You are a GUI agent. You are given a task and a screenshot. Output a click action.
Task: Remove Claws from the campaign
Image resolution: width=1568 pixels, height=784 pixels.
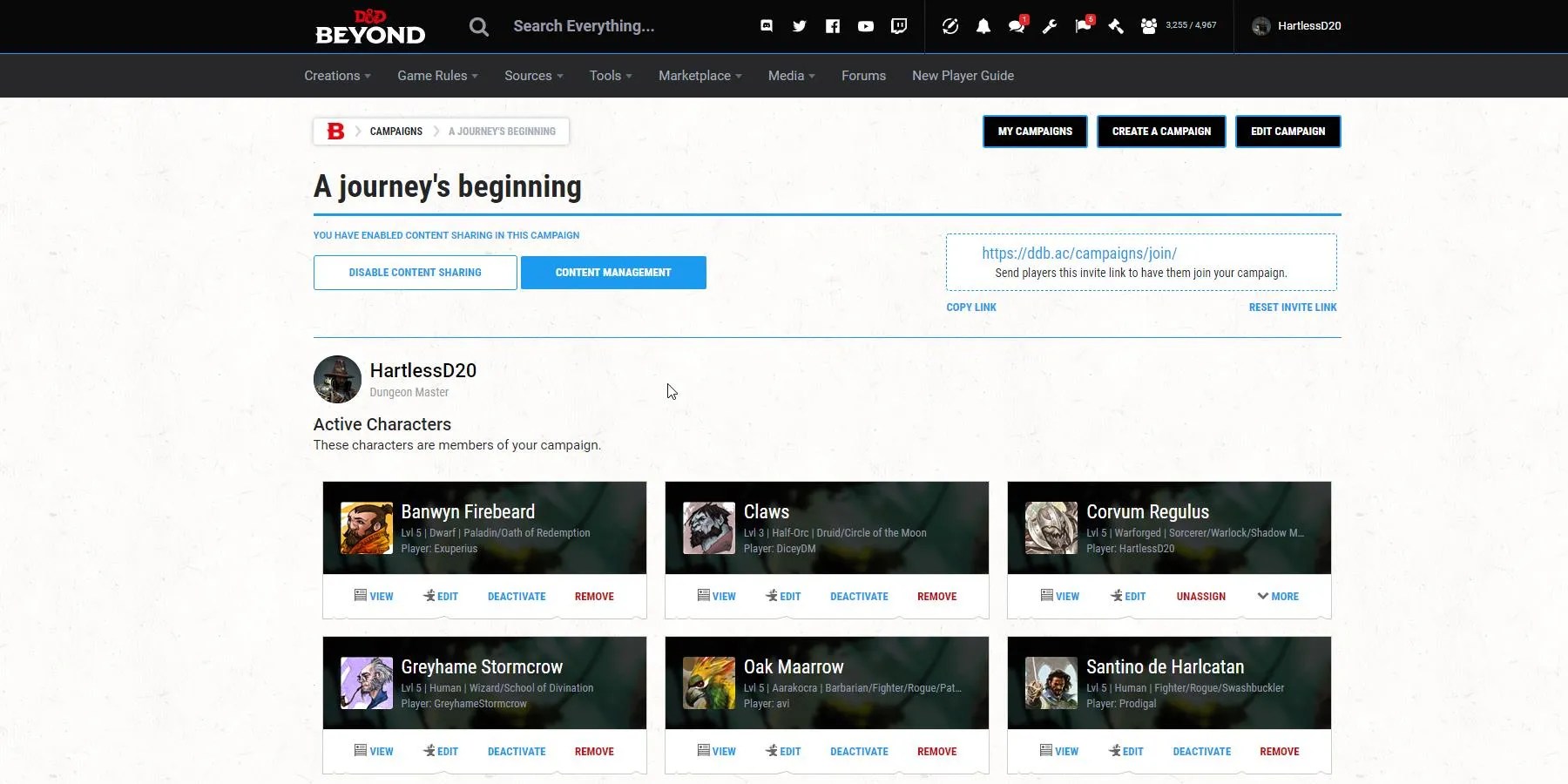pos(936,597)
